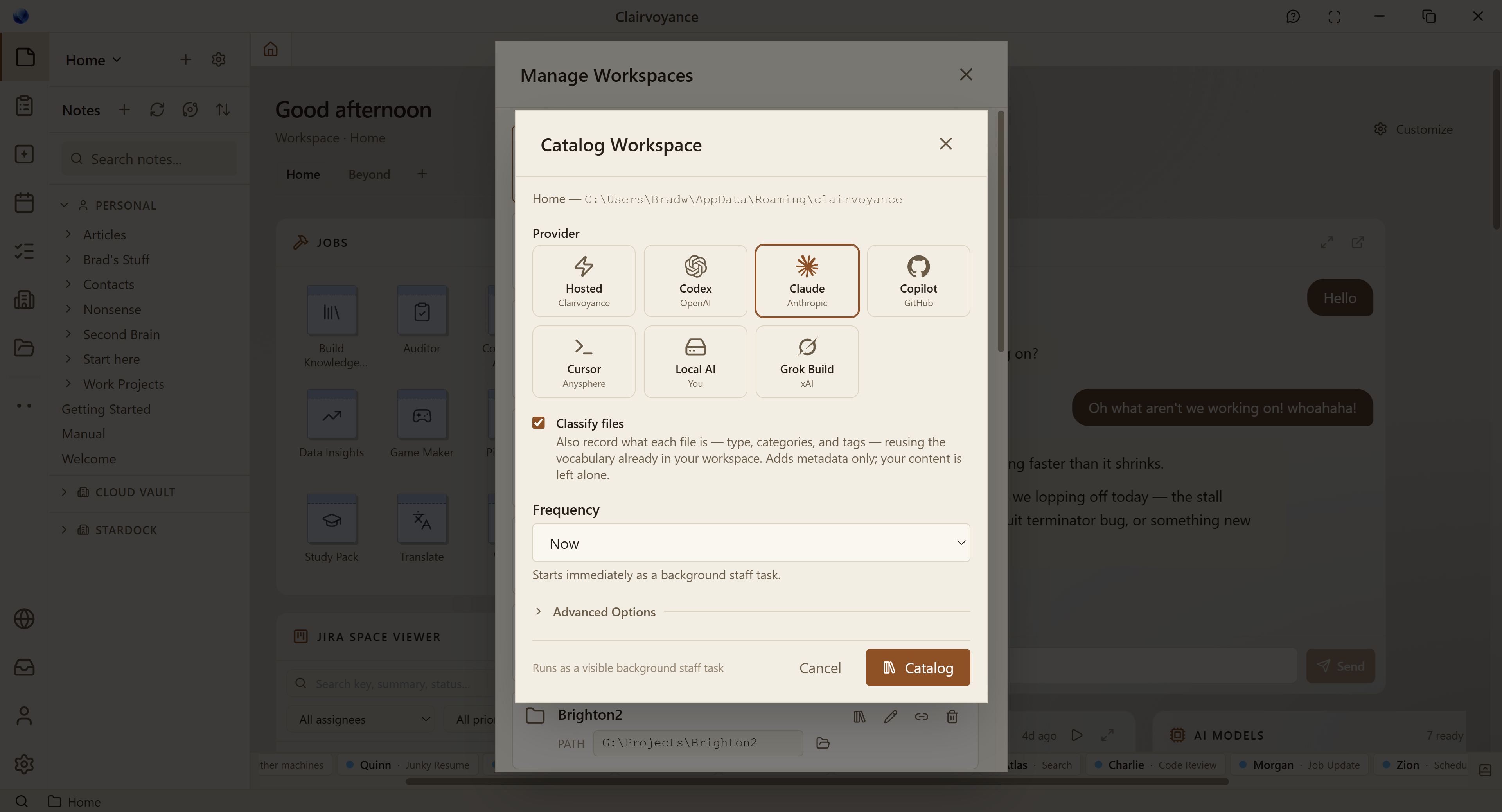Add a new note with plus icon
Screen dimensions: 1502x812
tap(124, 110)
